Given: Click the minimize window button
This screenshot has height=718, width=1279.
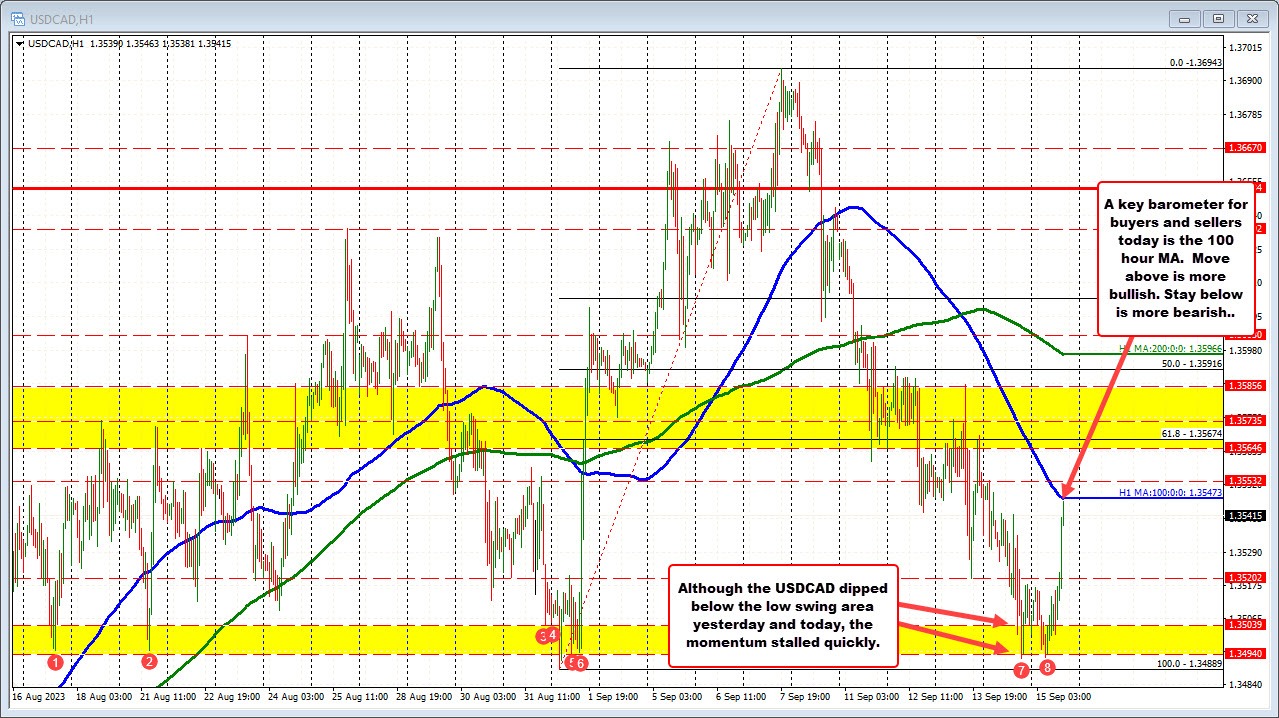Looking at the screenshot, I should tap(1183, 18).
